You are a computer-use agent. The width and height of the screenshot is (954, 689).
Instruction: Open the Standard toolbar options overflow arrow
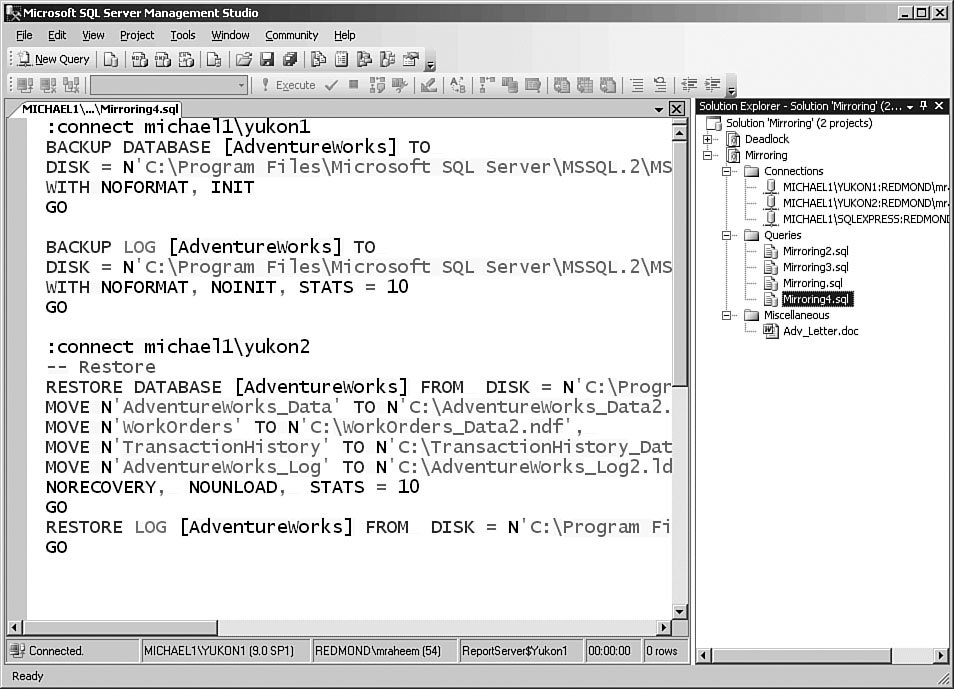click(x=430, y=63)
